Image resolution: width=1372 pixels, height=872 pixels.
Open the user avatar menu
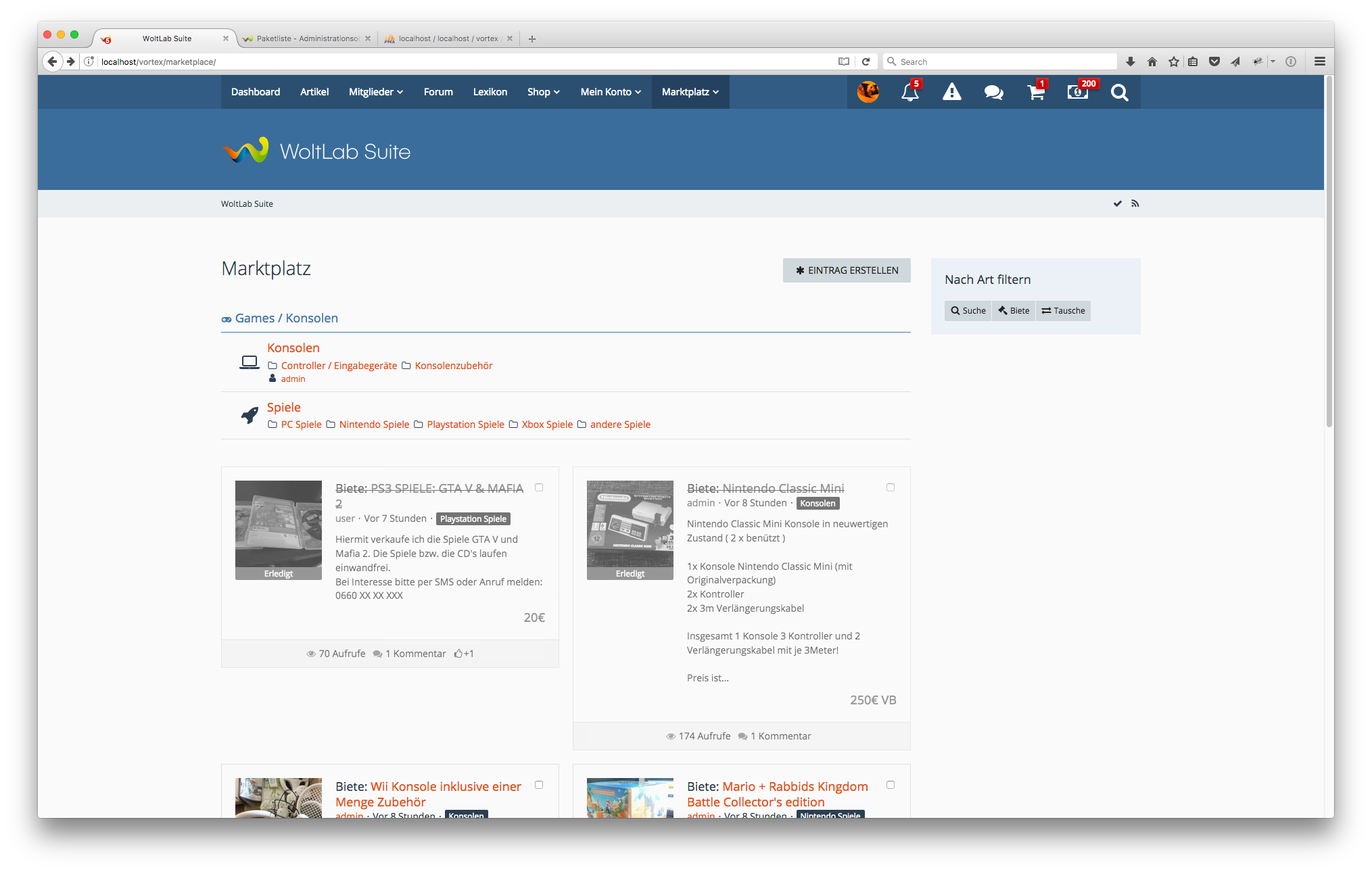[x=868, y=92]
